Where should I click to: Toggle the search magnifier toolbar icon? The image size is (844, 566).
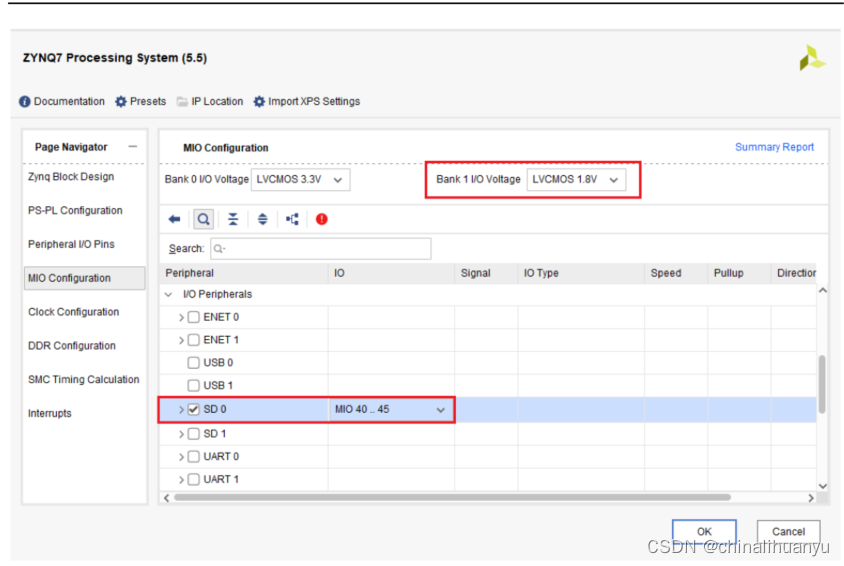point(203,219)
